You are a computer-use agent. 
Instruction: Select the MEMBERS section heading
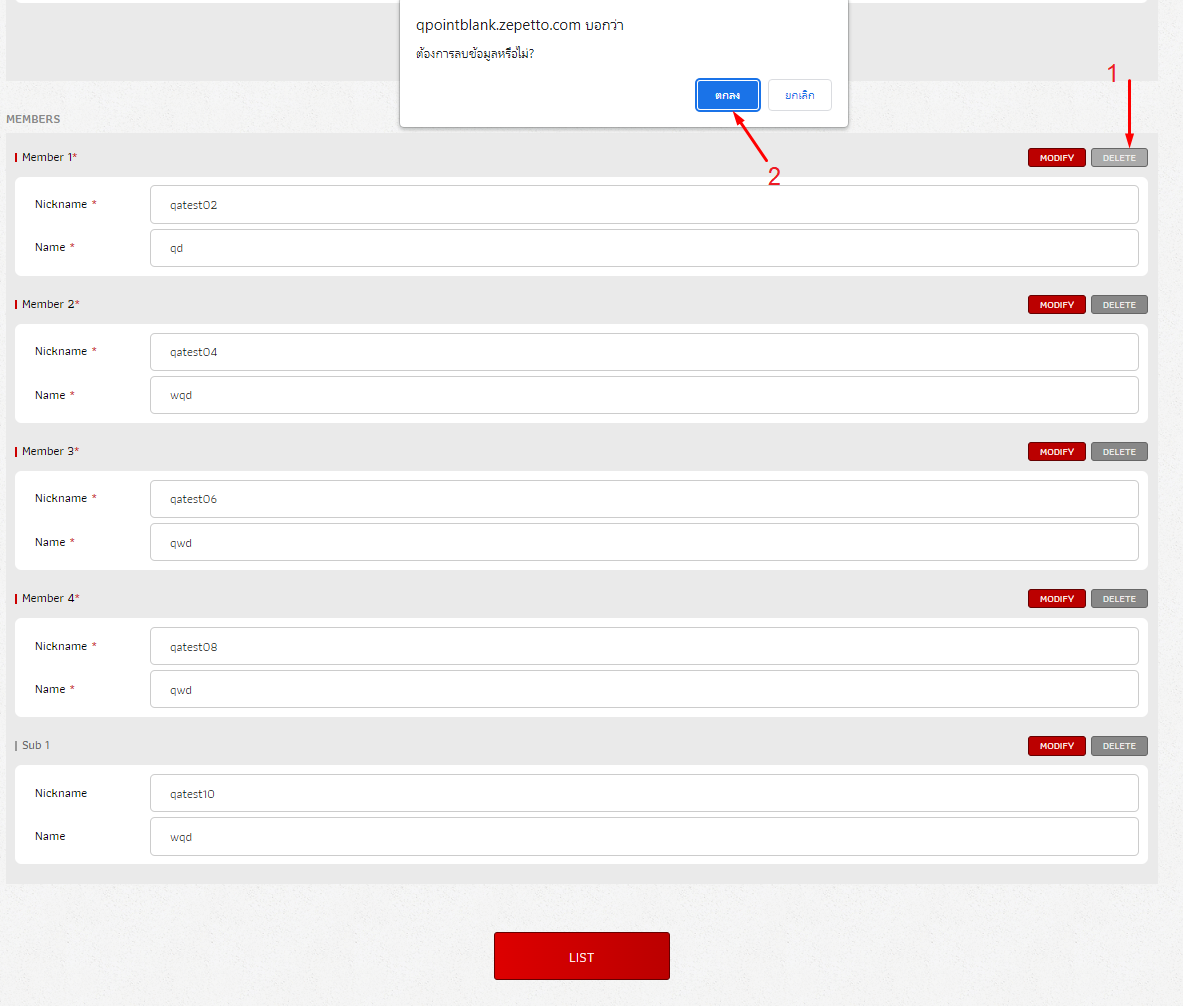click(33, 119)
